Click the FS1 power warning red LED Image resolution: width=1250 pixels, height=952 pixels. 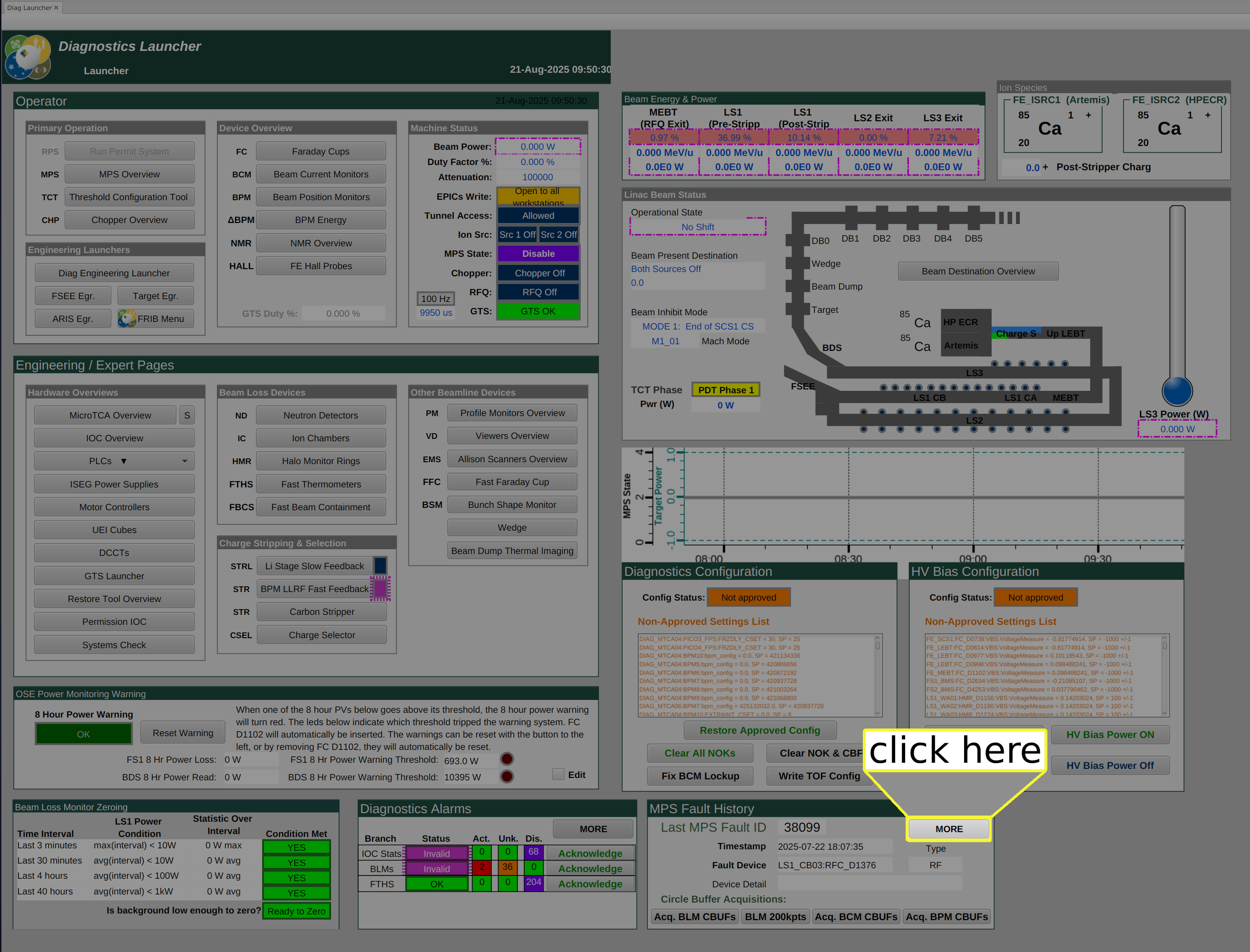click(x=507, y=759)
